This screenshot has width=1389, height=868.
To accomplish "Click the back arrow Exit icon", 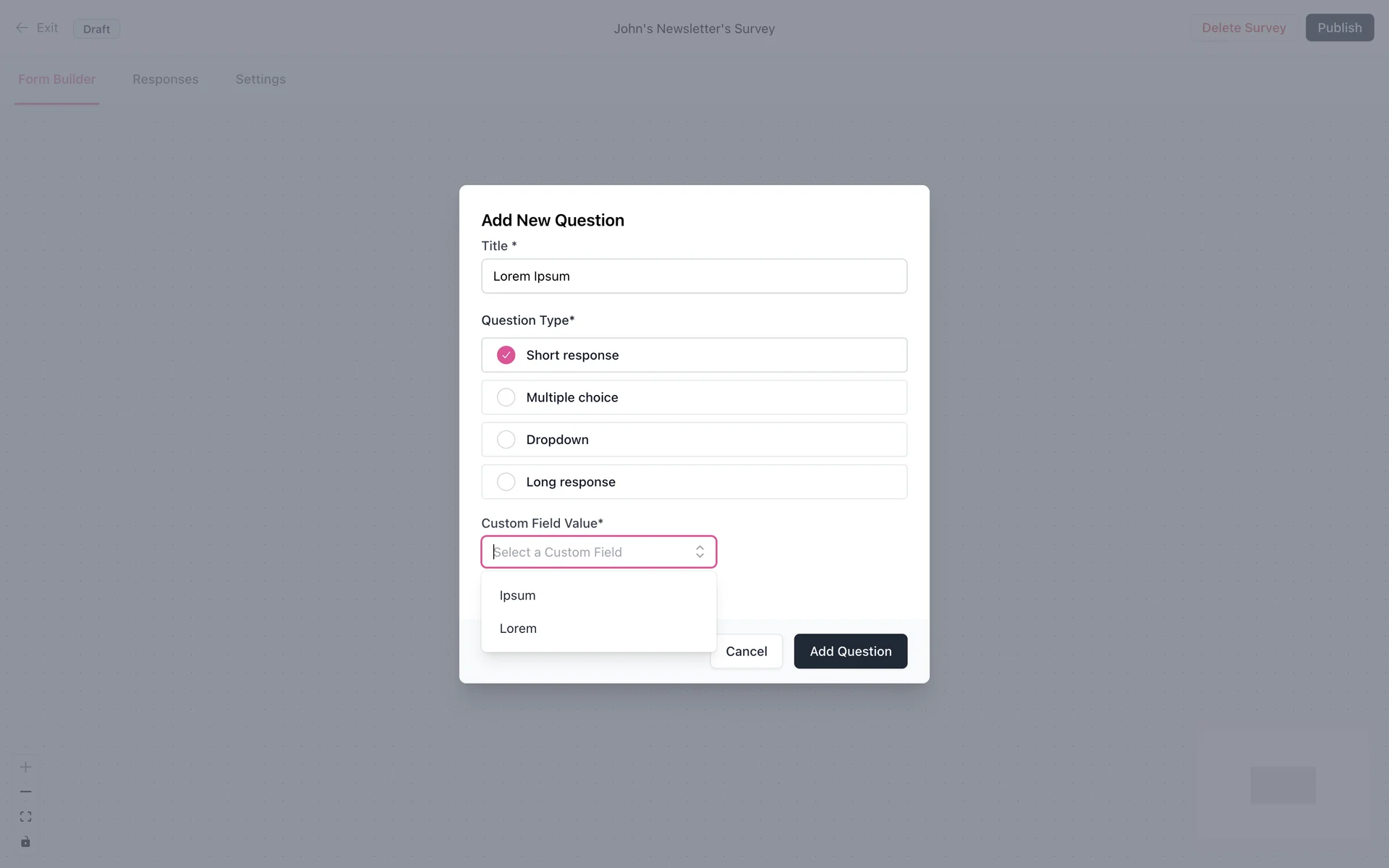I will 22,28.
